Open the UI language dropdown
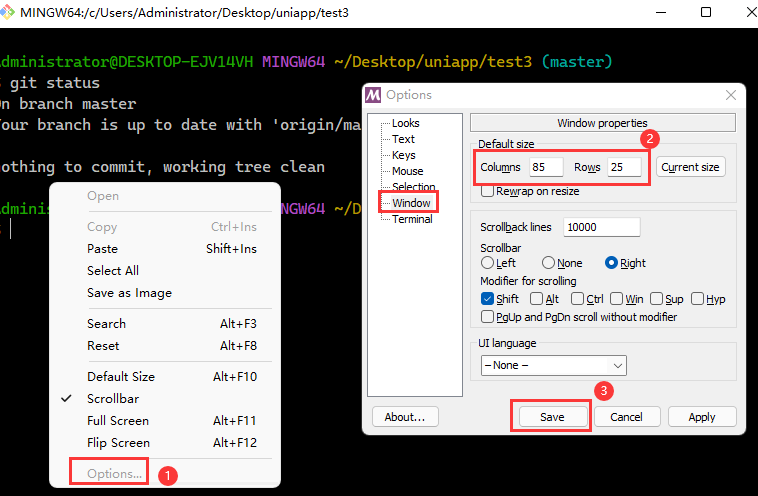This screenshot has height=496, width=758. click(554, 365)
